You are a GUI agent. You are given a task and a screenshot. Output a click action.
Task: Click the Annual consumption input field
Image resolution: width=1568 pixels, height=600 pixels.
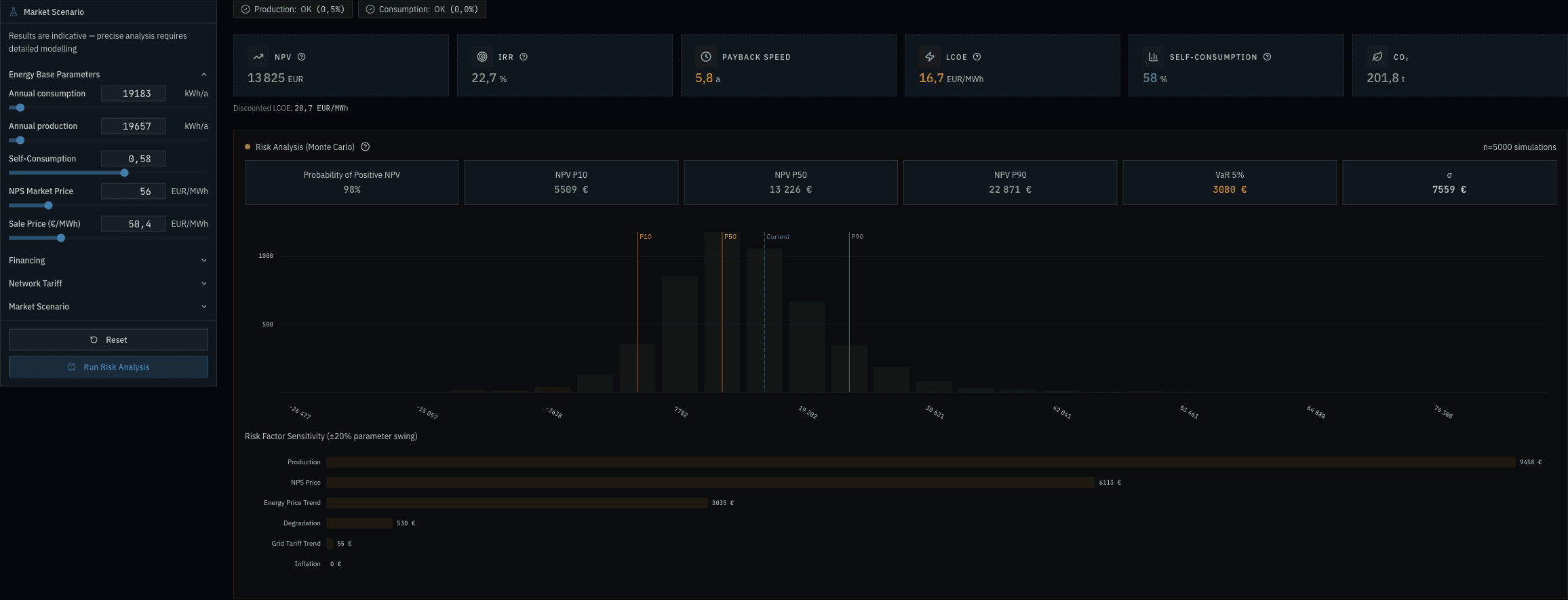(134, 94)
